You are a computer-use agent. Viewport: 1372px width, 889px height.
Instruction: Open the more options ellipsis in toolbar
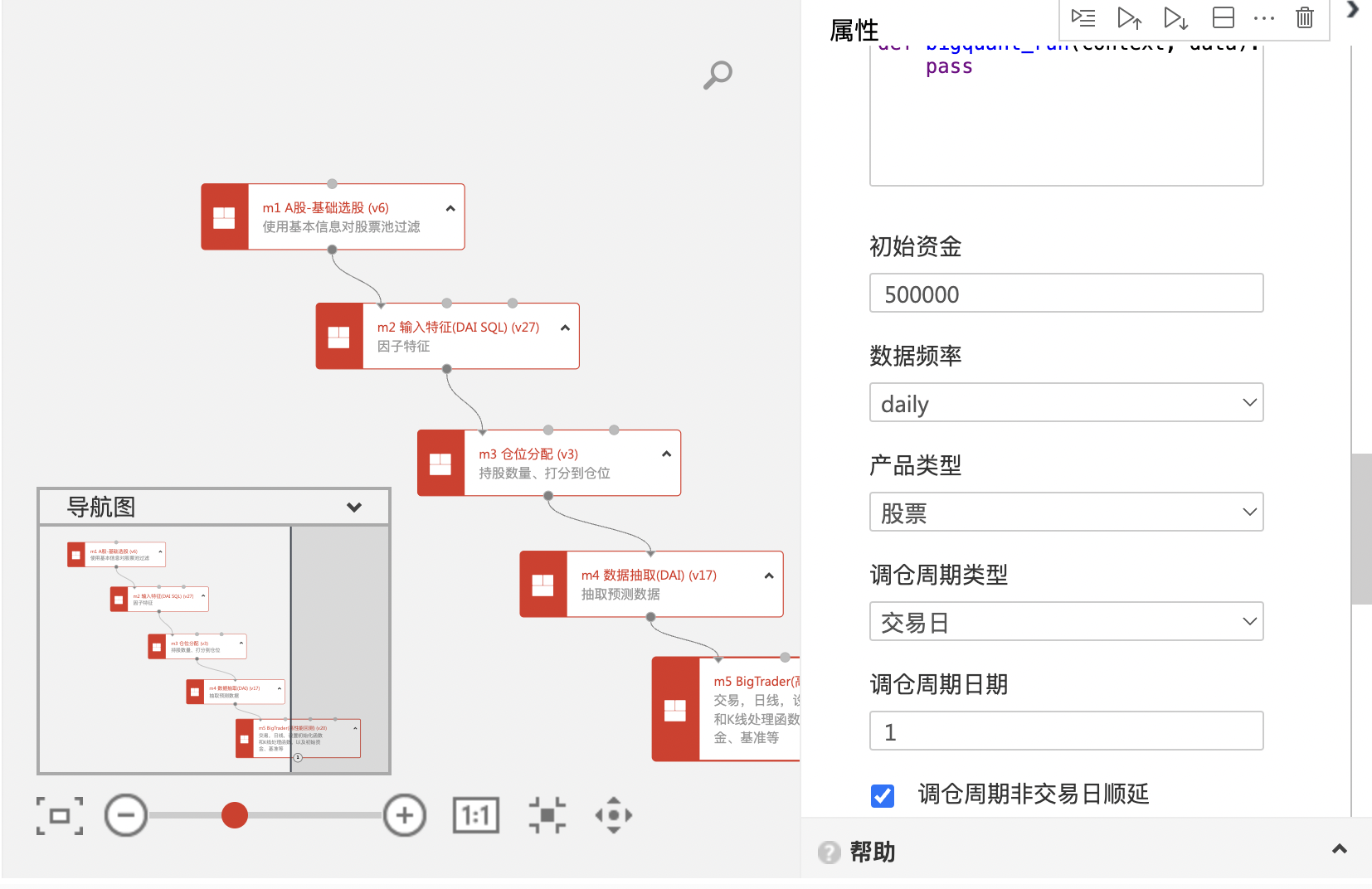point(1263,17)
